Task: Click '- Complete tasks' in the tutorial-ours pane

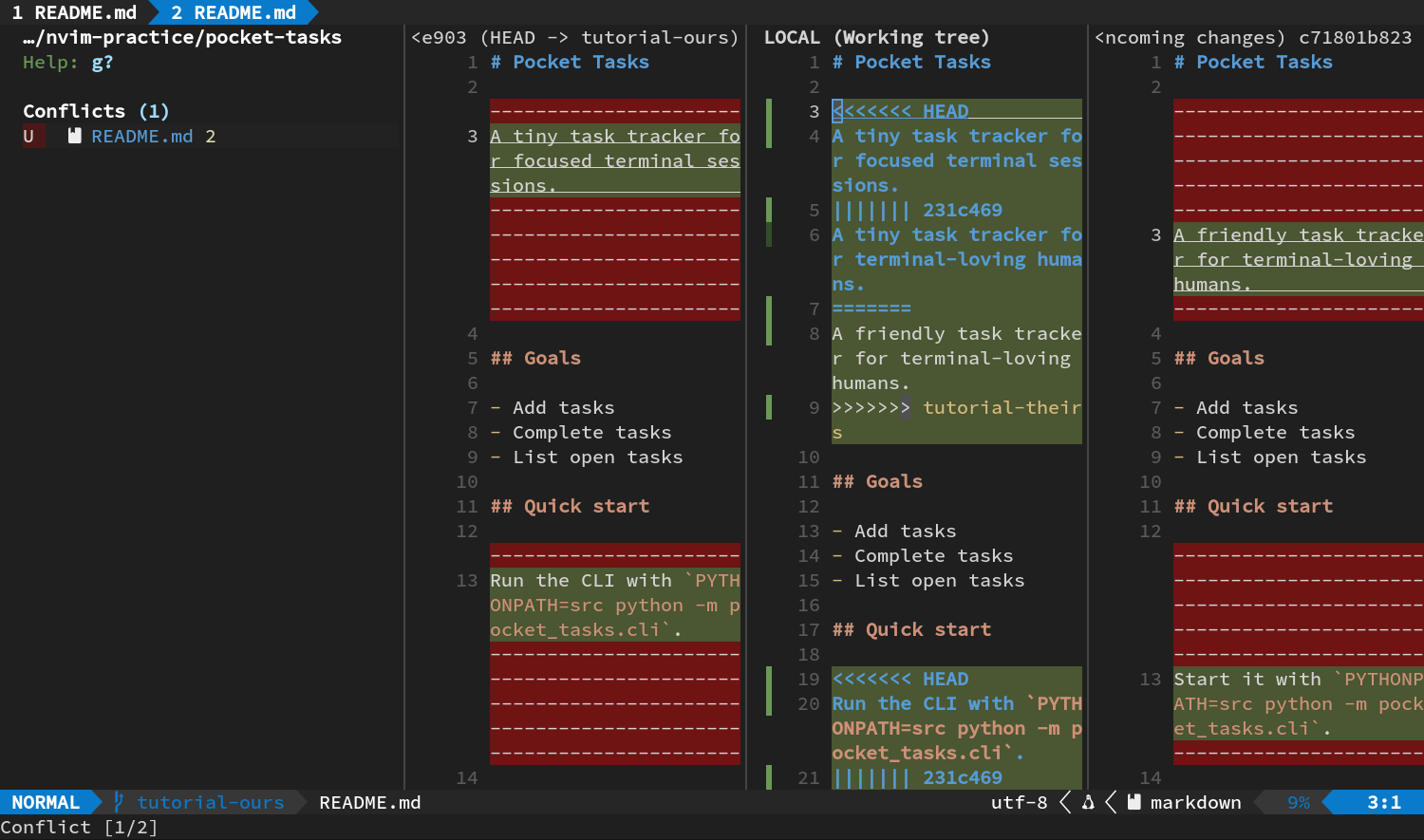Action: coord(581,432)
